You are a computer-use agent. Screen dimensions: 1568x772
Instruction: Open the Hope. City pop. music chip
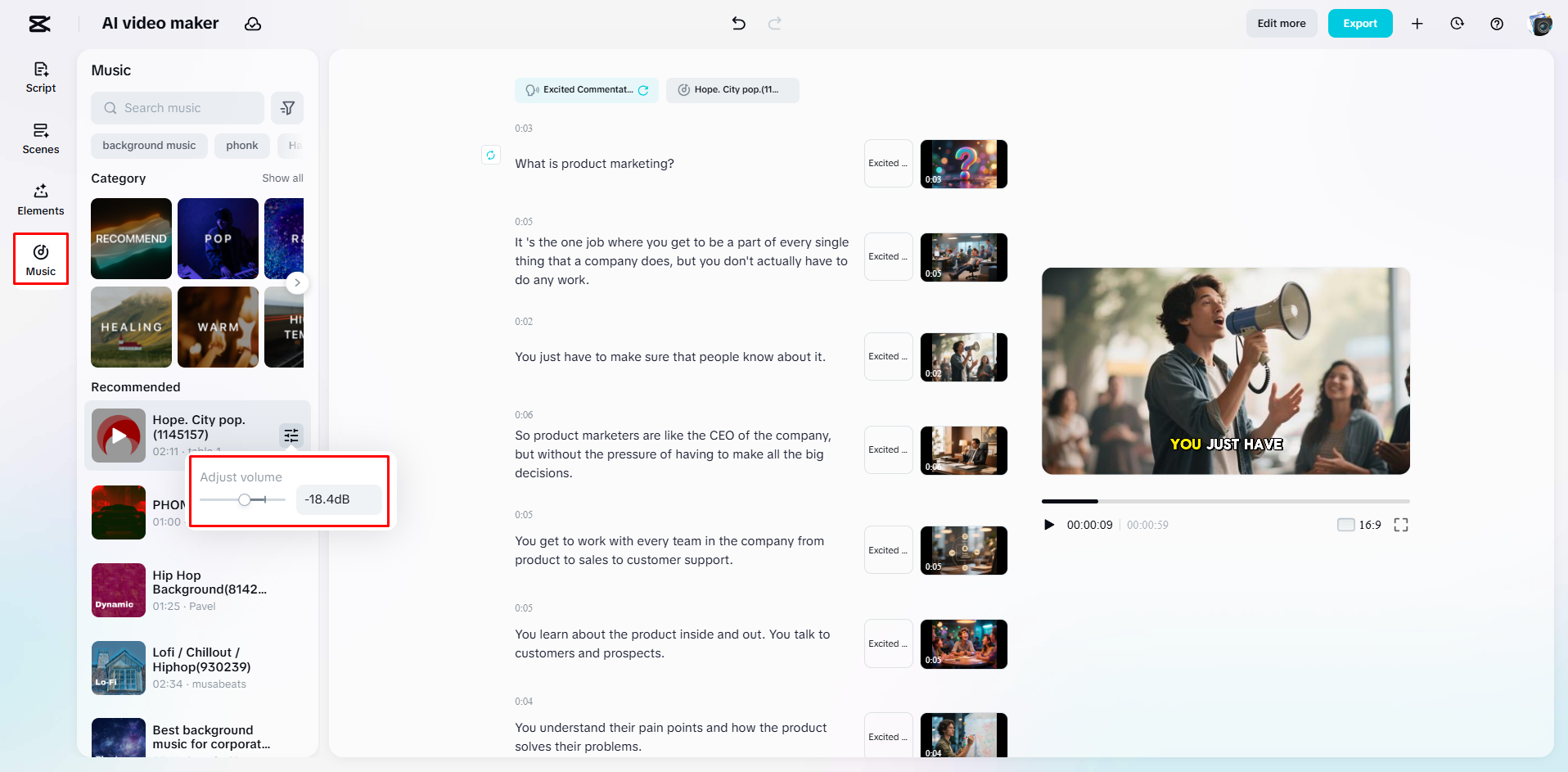tap(732, 90)
